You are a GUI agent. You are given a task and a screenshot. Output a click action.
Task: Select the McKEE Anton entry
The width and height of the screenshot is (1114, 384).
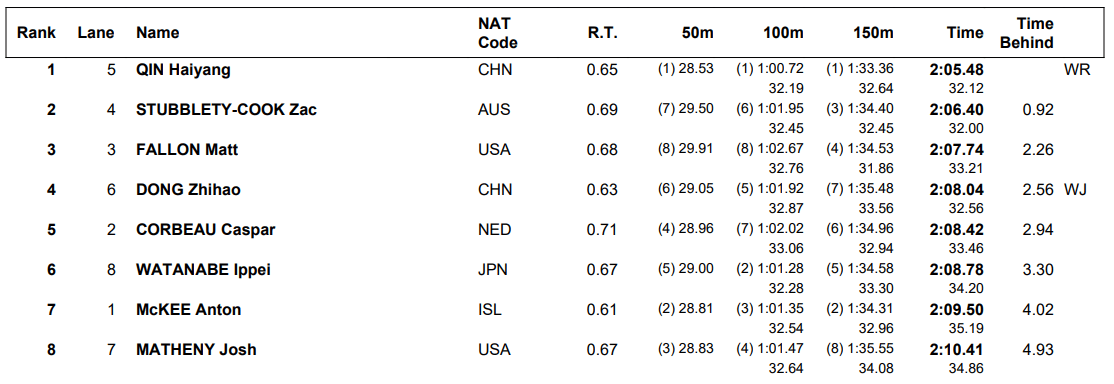[x=189, y=309]
